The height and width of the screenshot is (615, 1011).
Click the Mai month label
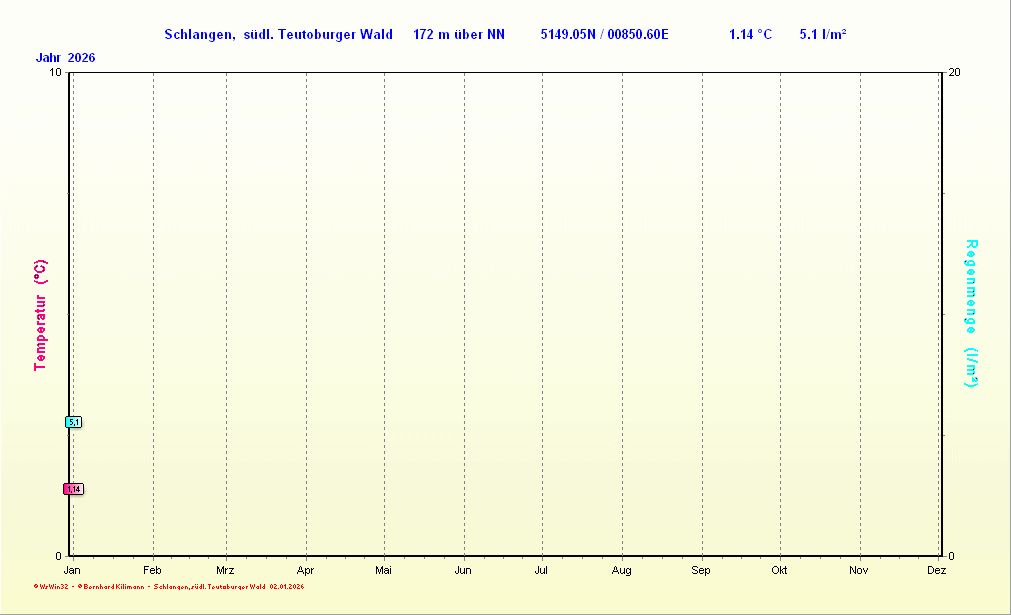click(384, 570)
